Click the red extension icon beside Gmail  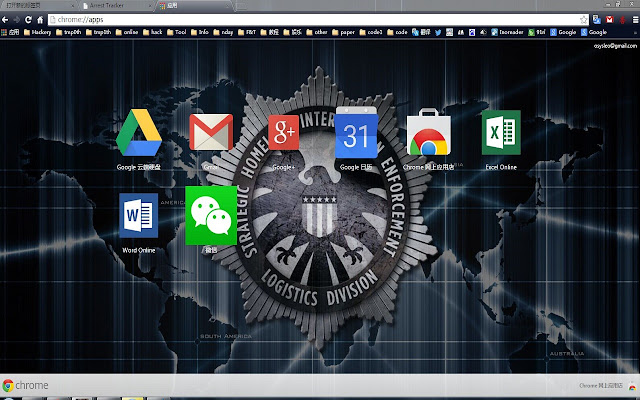pos(622,20)
